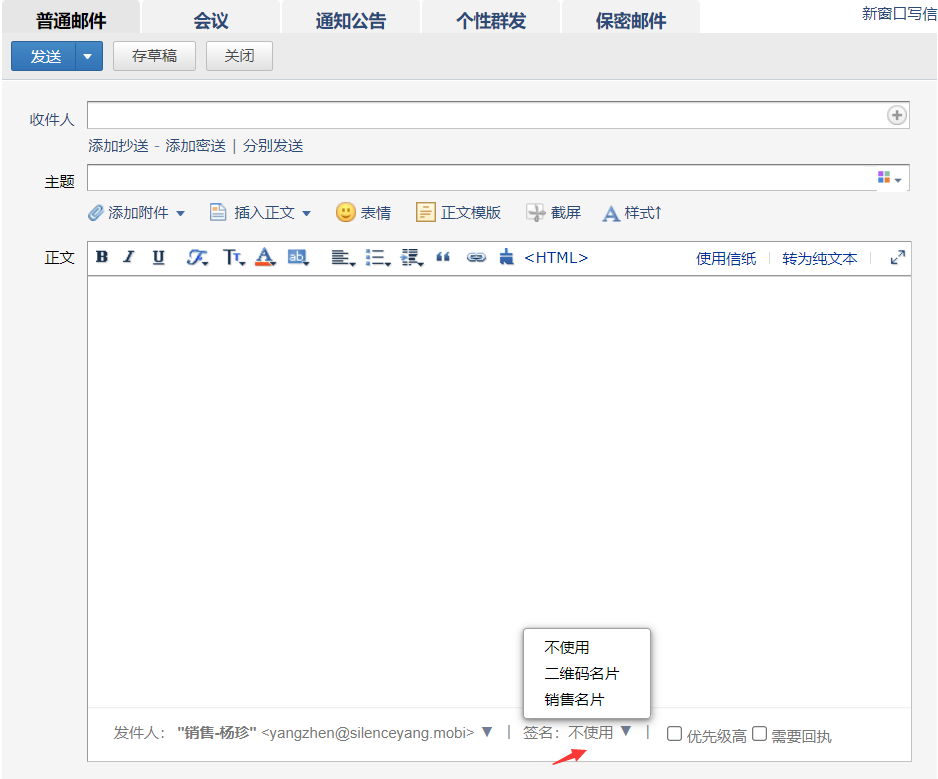The height and width of the screenshot is (779, 938).
Task: Select 销售名片 from the signature menu
Action: [x=574, y=699]
